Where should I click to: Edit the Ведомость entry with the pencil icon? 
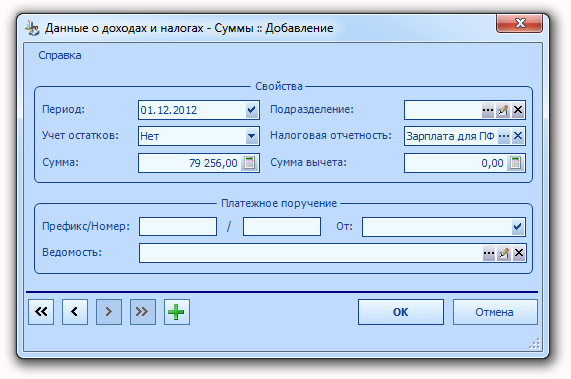[504, 253]
